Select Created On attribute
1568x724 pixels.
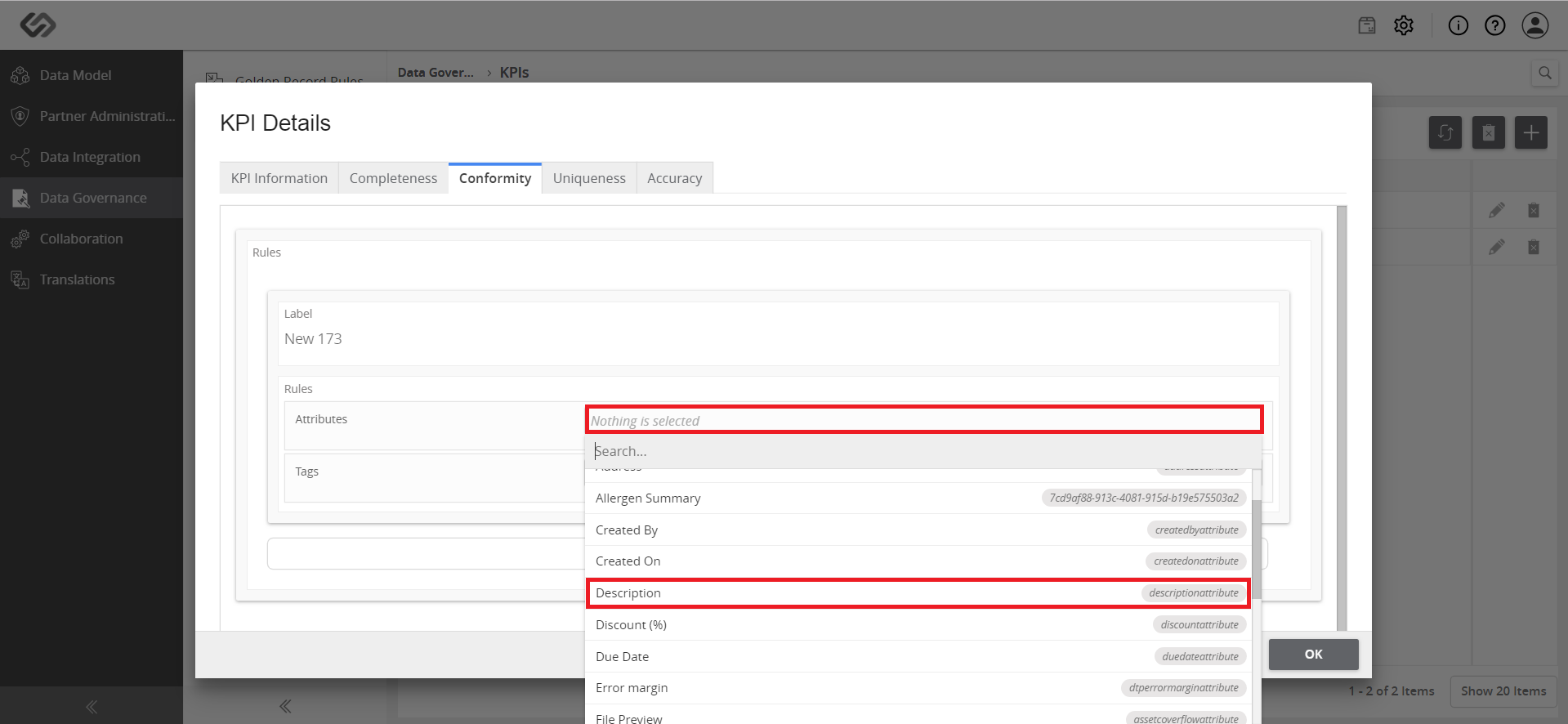tap(918, 561)
